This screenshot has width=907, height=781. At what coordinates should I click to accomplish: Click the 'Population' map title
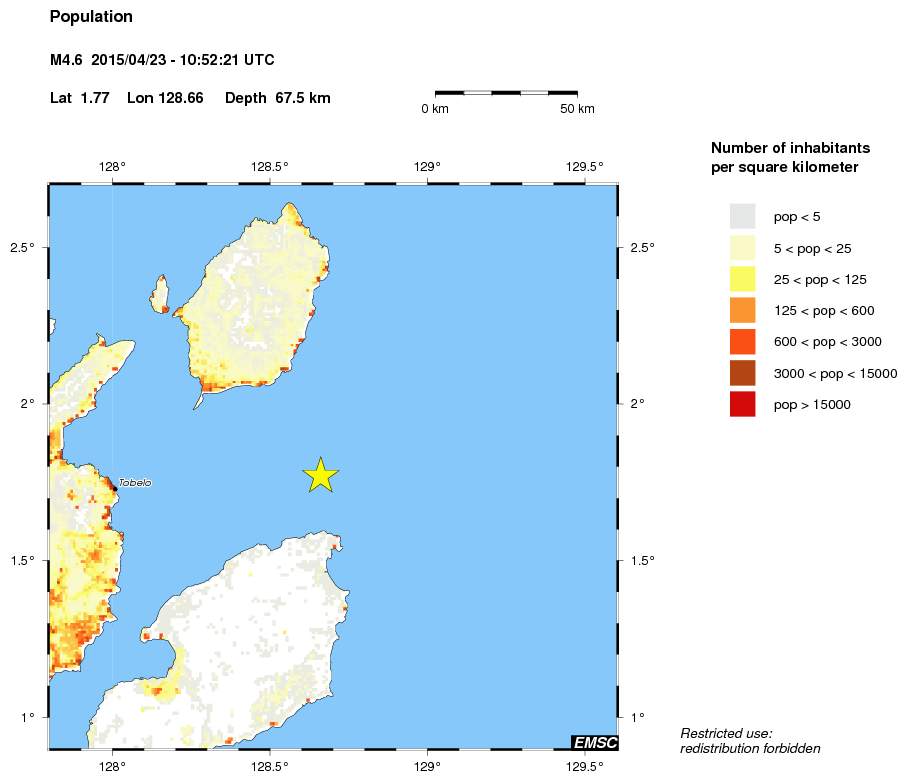click(91, 17)
